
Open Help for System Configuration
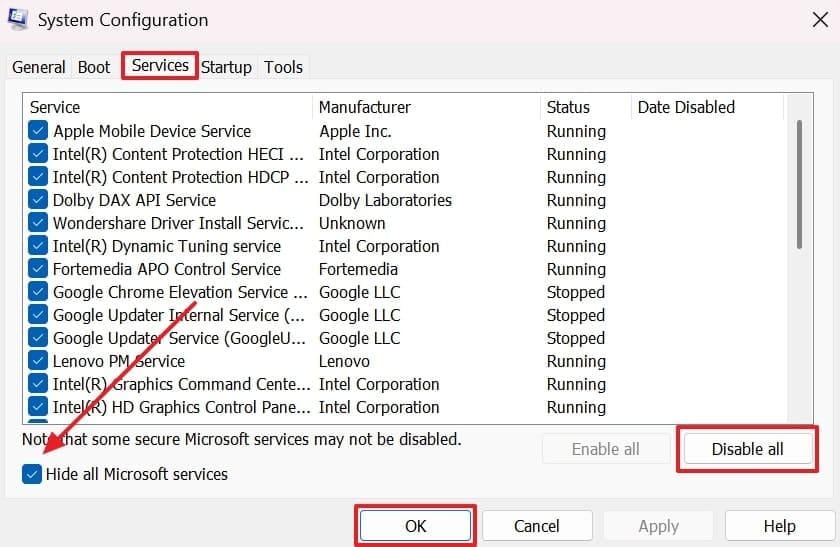780,526
